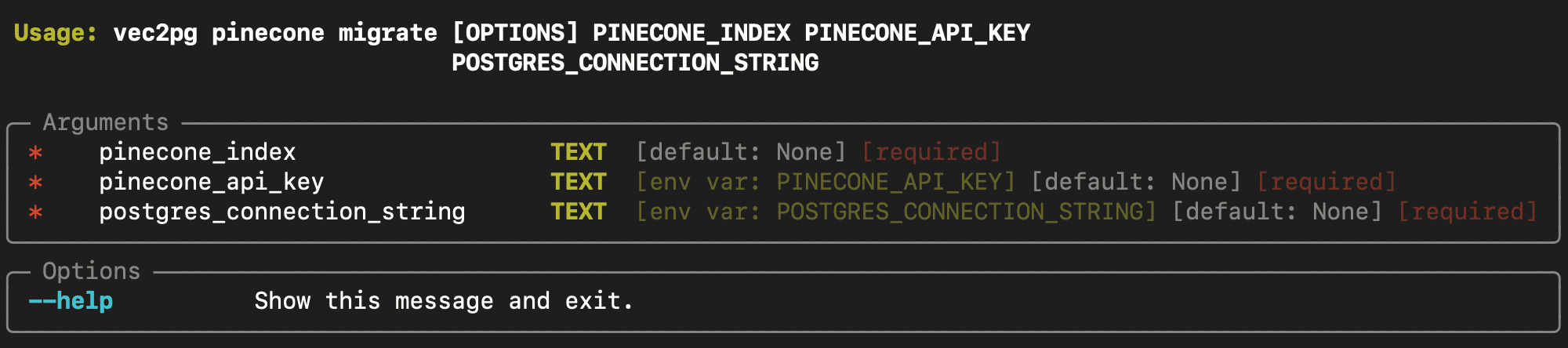The image size is (1568, 348).
Task: Click the 'Show this message and exit.' text
Action: coord(444,301)
